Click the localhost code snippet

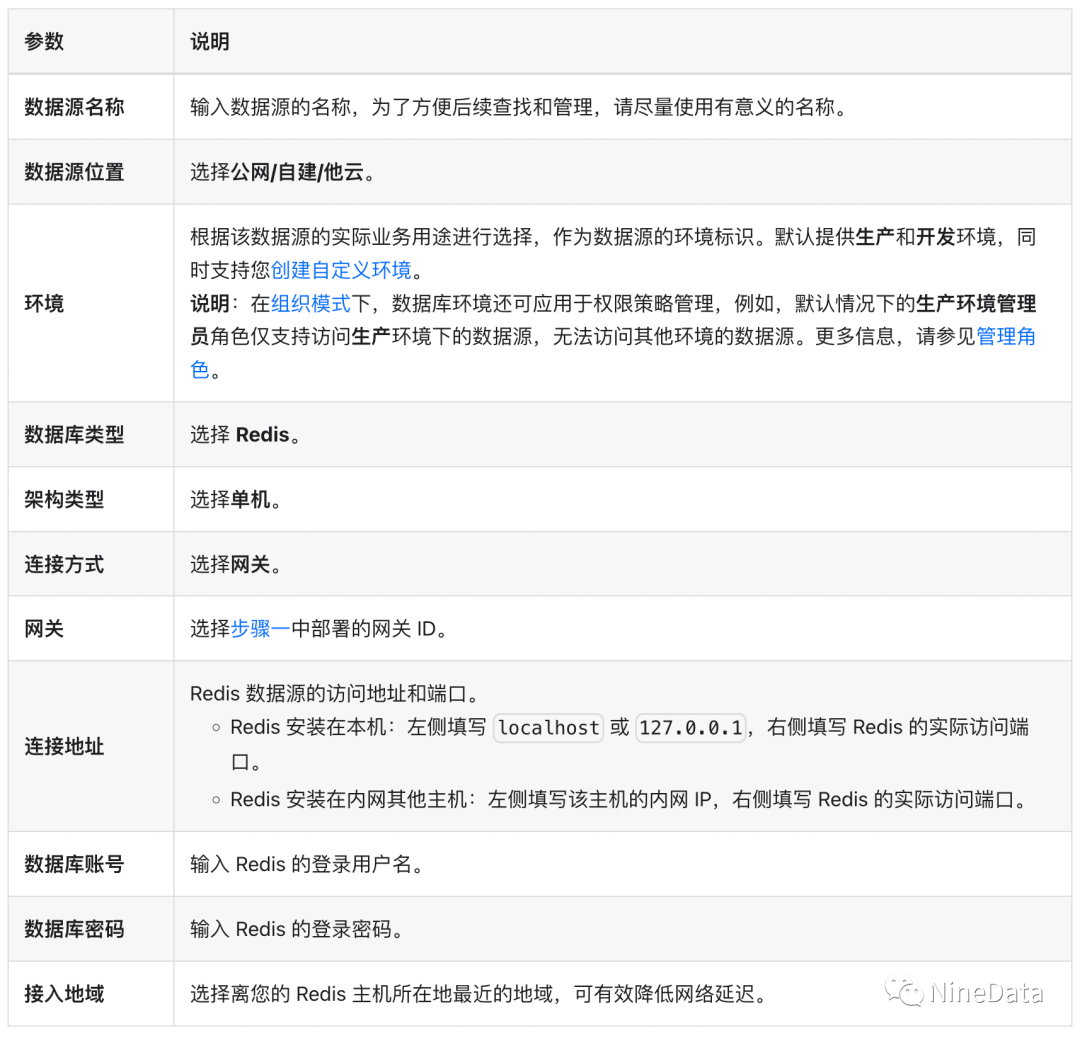[549, 727]
